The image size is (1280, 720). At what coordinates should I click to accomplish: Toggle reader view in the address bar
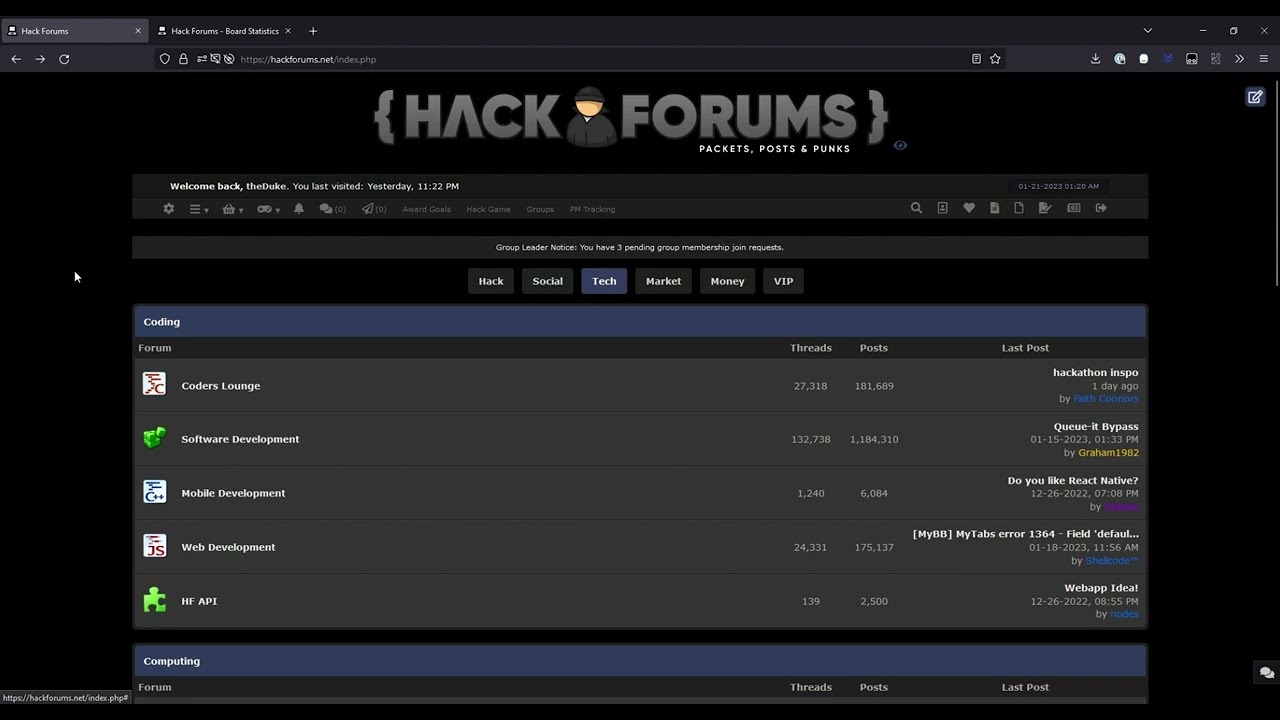(x=976, y=59)
